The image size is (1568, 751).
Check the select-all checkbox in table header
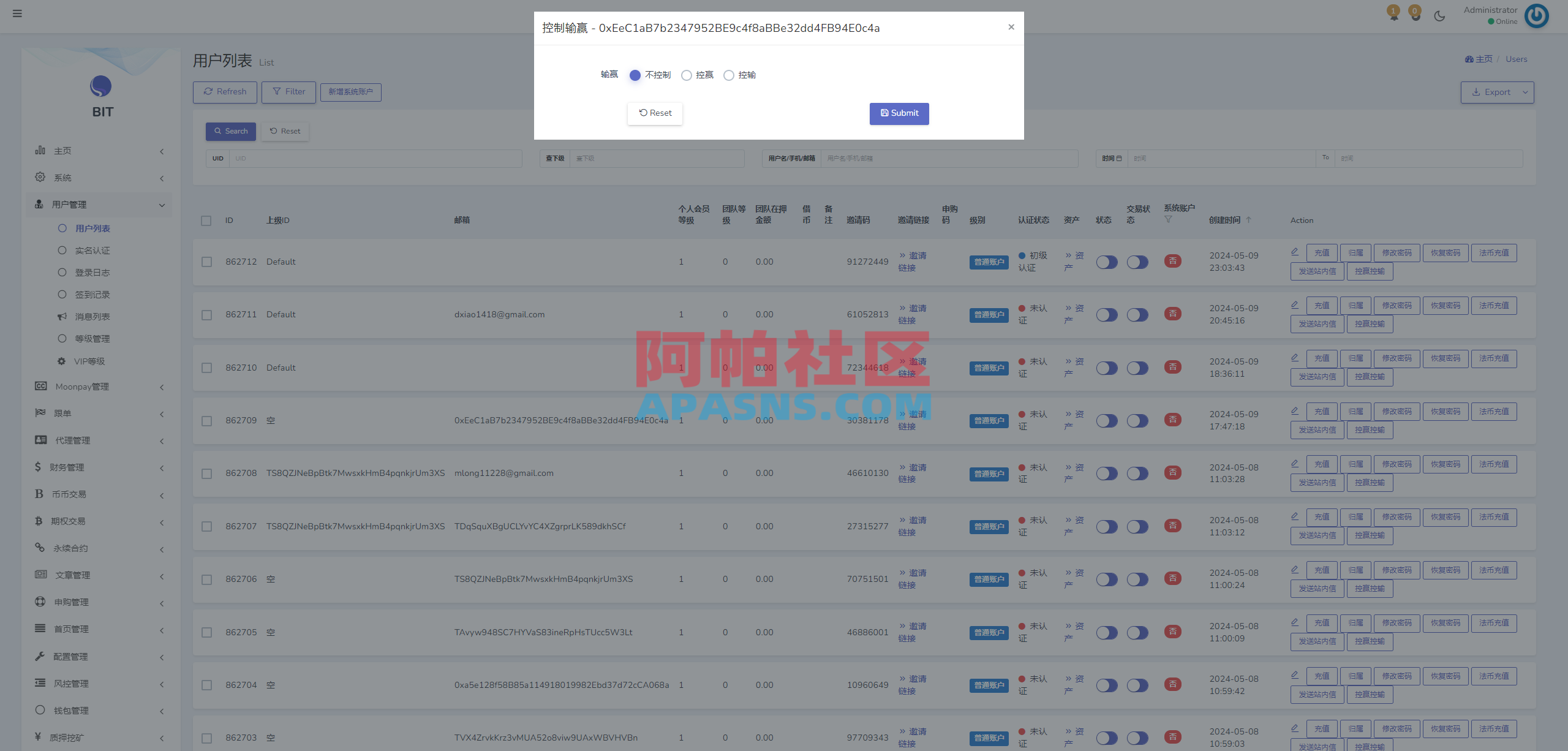pos(206,221)
